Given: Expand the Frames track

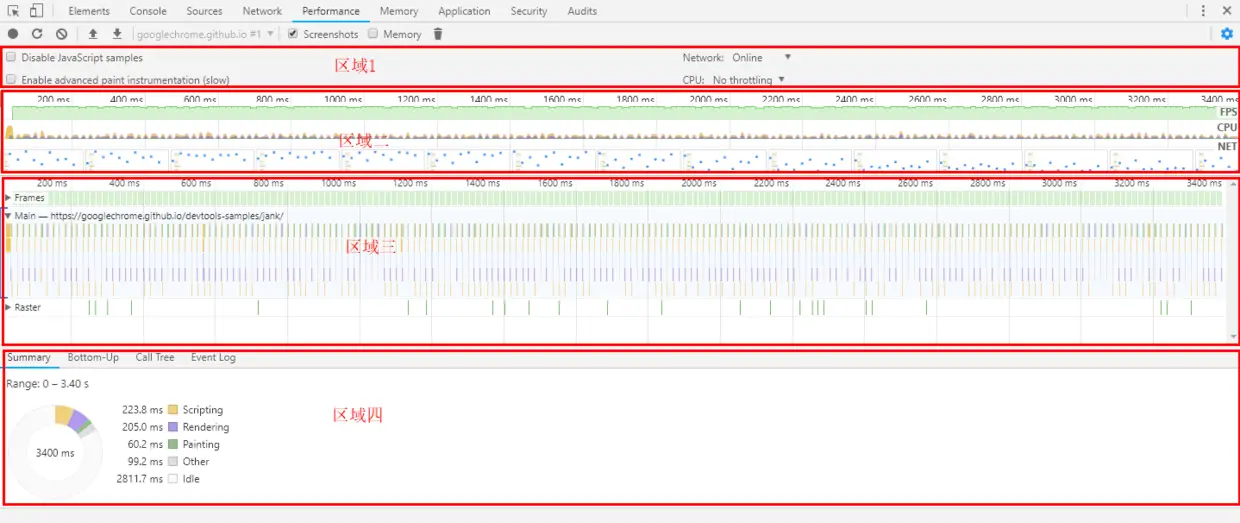Looking at the screenshot, I should coord(9,198).
